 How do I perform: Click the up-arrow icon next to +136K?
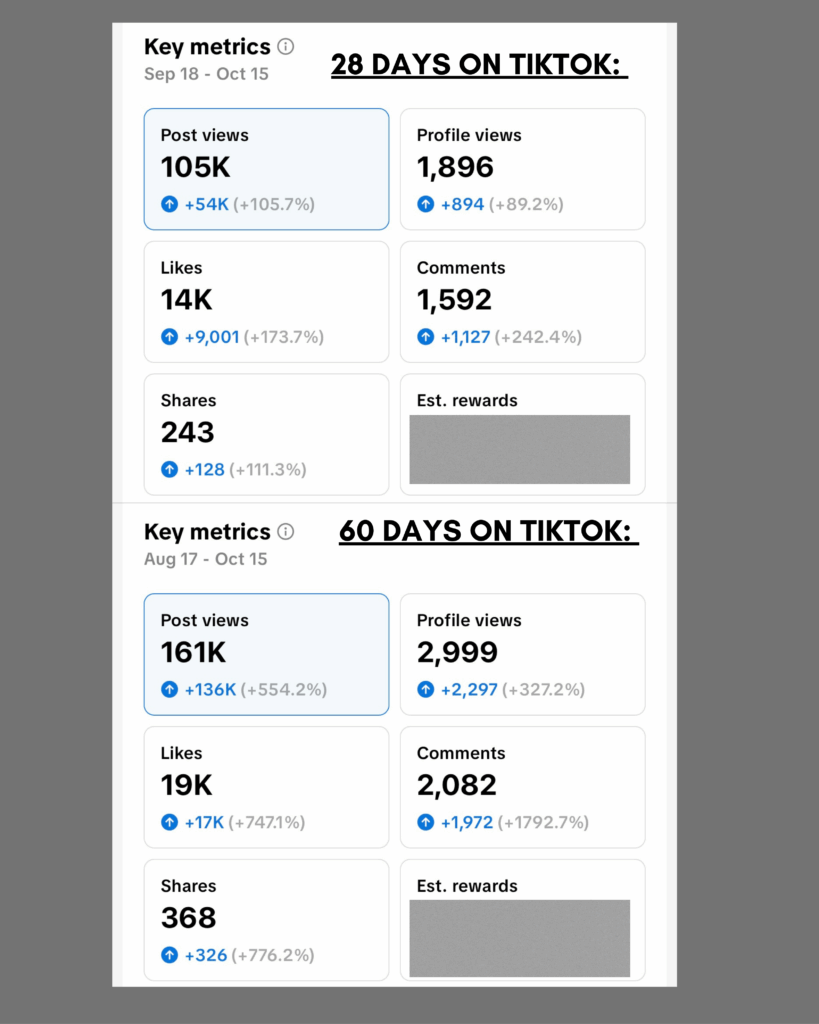point(169,689)
